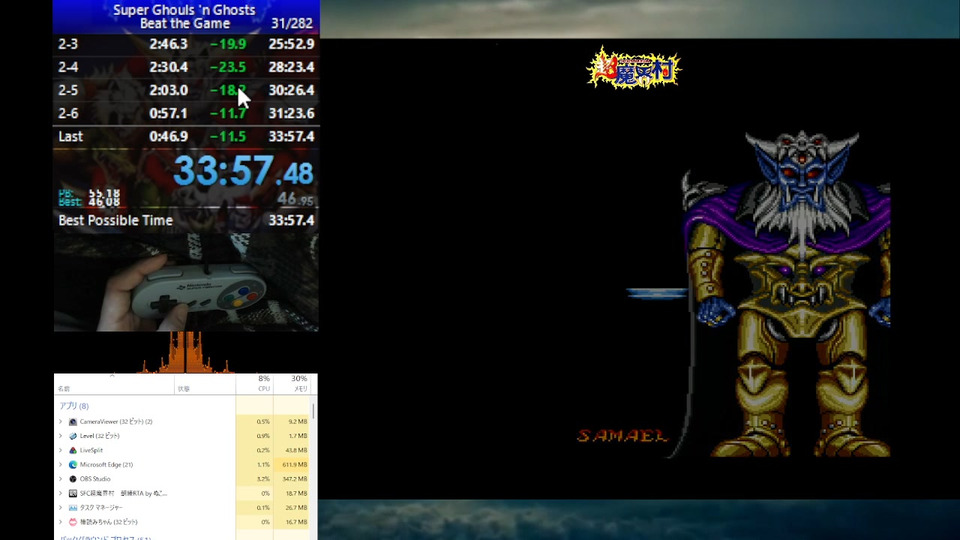960x540 pixels.
Task: Expand the CameraViewer process row
Action: coord(61,421)
